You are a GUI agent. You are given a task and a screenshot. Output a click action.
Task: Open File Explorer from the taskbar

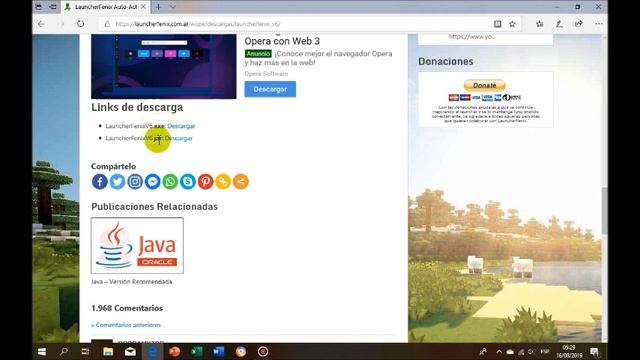[108, 351]
